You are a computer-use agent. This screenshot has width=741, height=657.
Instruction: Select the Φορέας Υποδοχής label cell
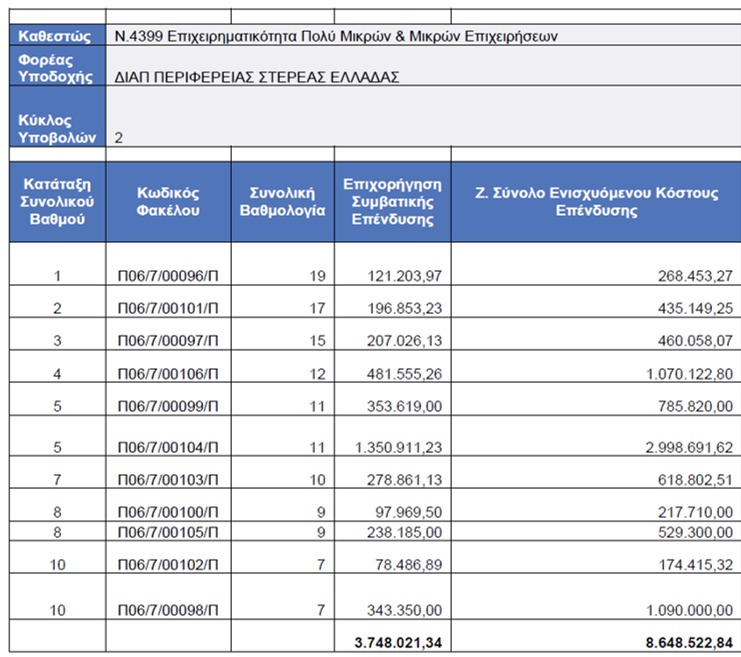pyautogui.click(x=57, y=66)
